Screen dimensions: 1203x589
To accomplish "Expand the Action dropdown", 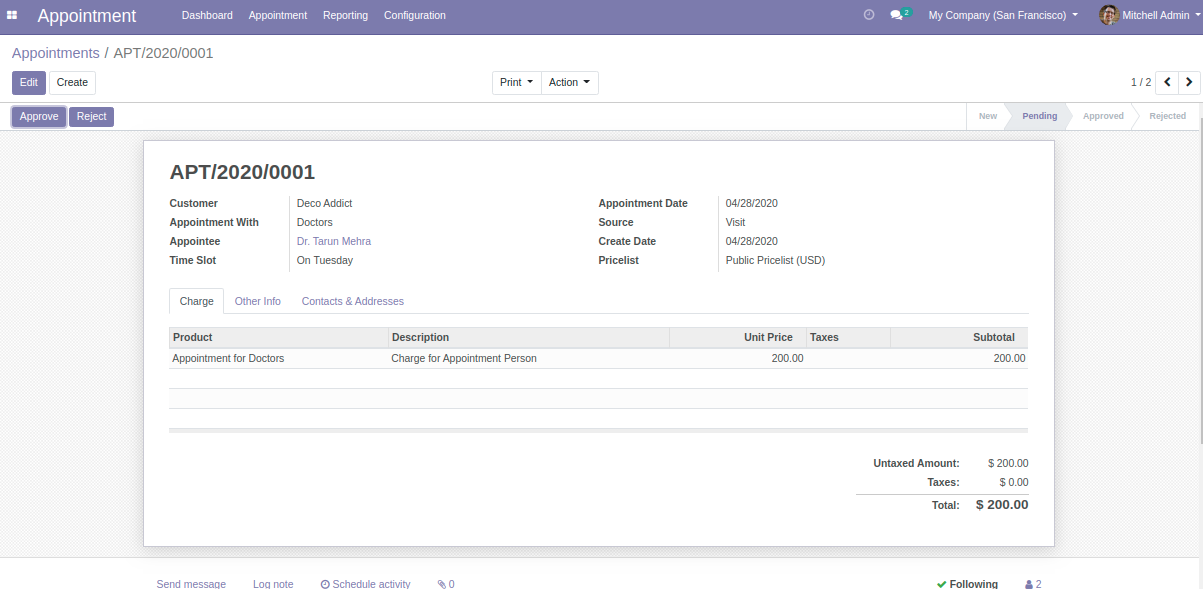I will click(x=569, y=82).
